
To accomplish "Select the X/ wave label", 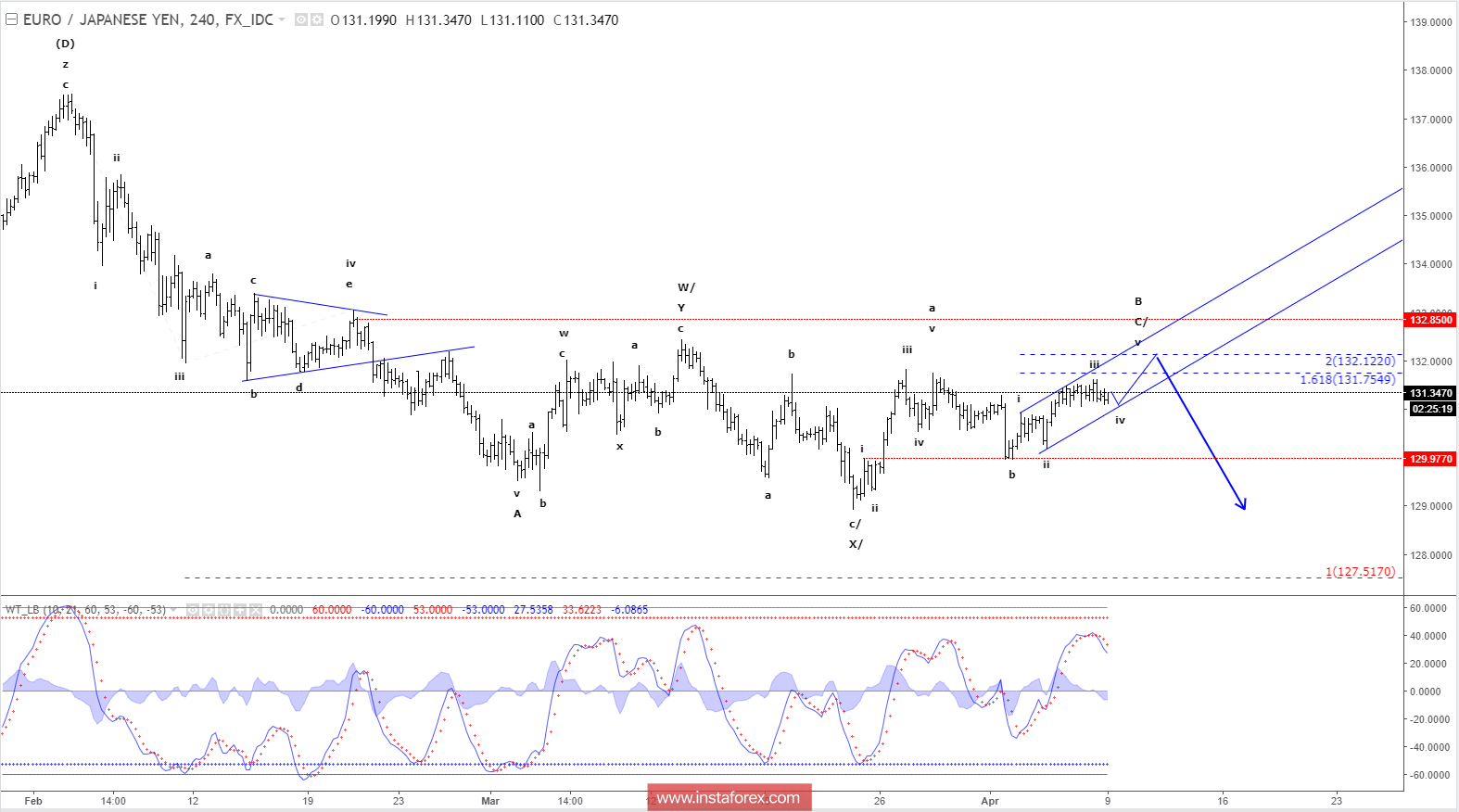I will [x=856, y=544].
